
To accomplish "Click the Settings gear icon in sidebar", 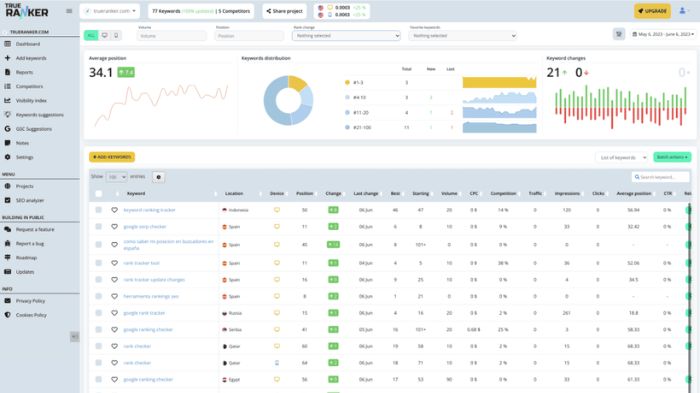I will click(x=8, y=157).
